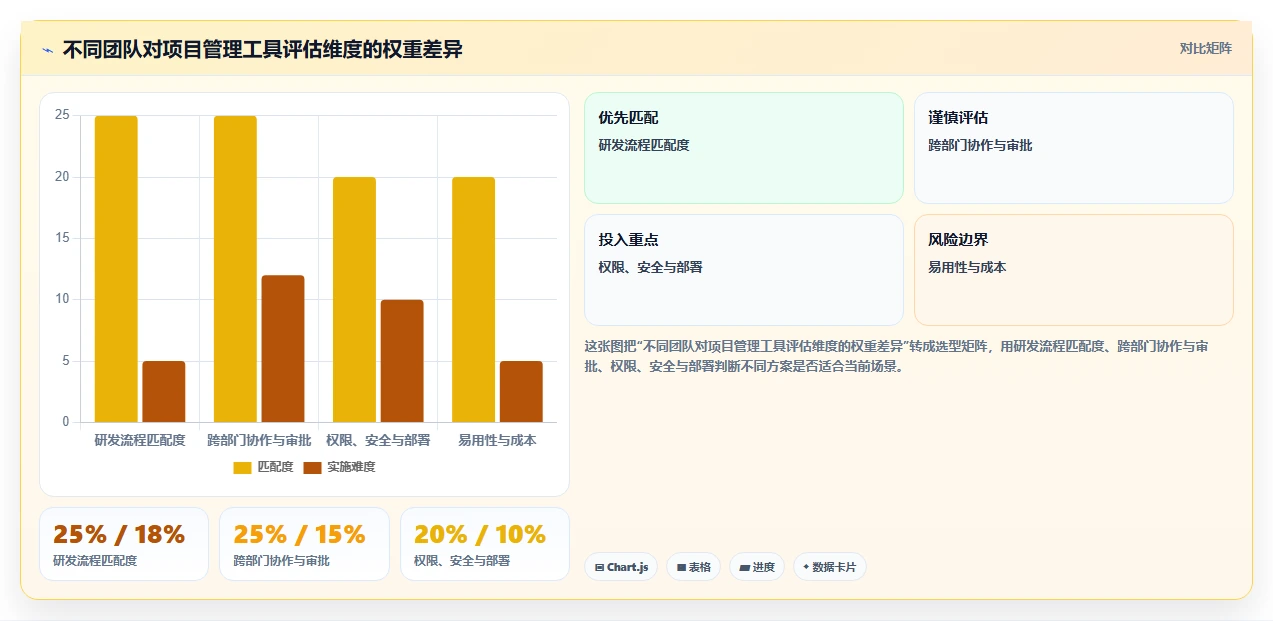Select the 实施难度 bar for 跨部门协作与审批

pos(283,348)
